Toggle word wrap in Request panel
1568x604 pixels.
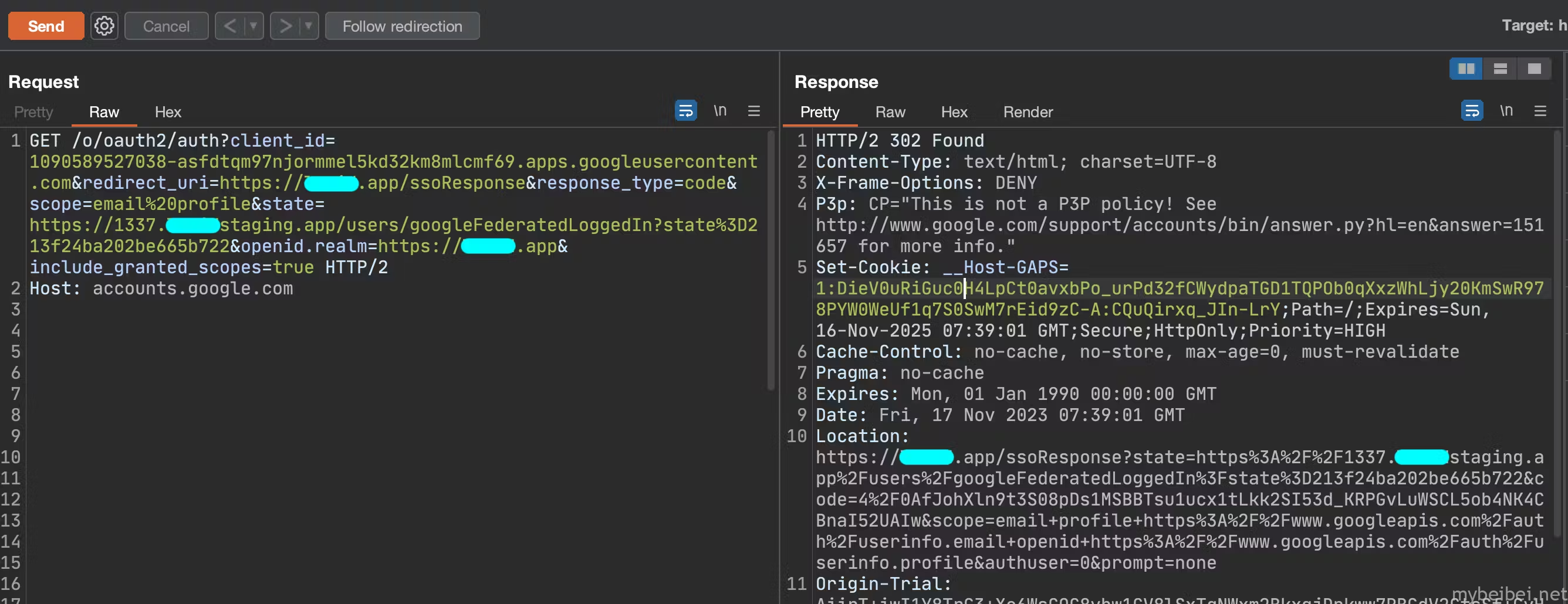tap(686, 111)
